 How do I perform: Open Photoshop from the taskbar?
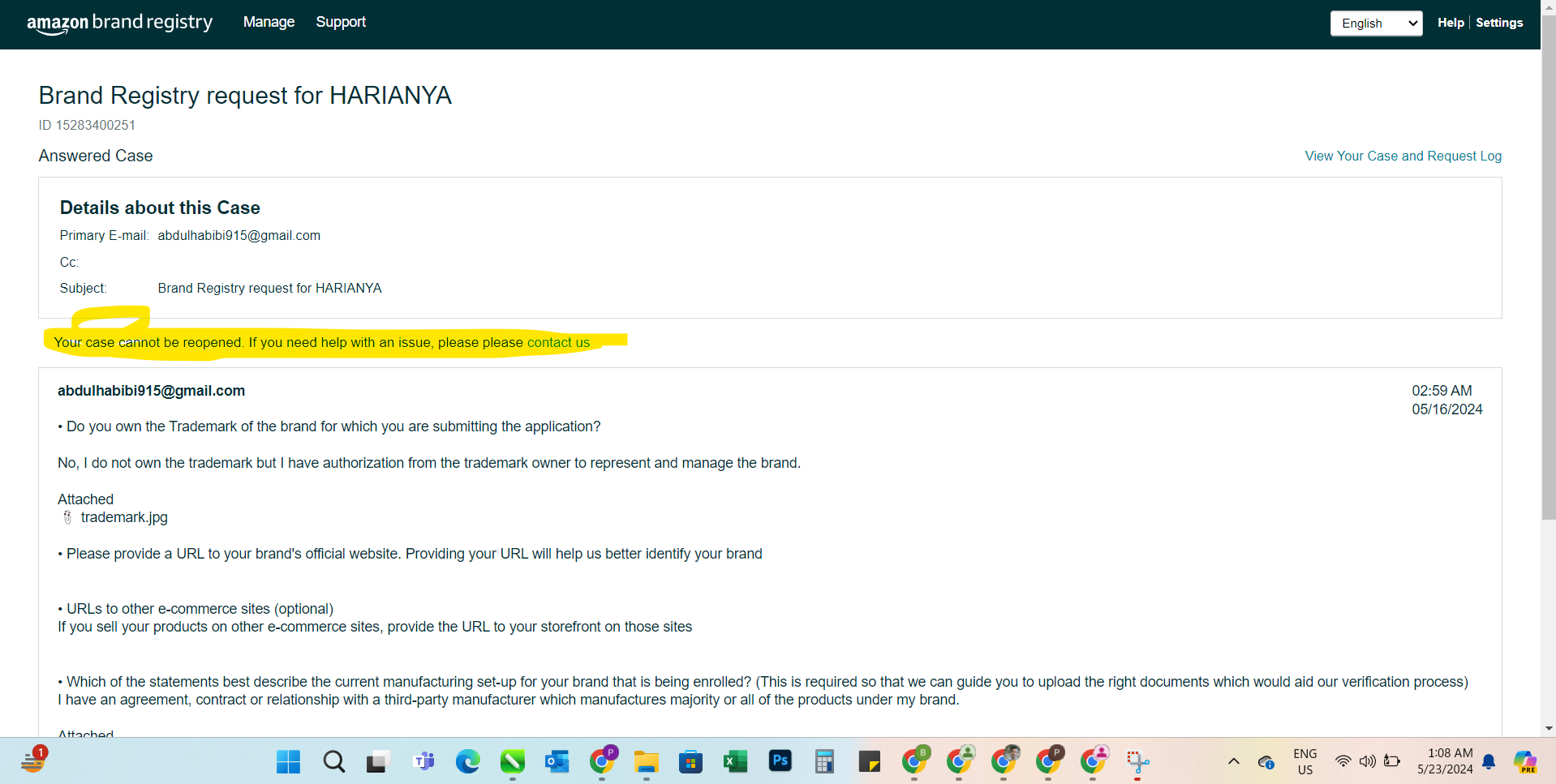coord(780,760)
